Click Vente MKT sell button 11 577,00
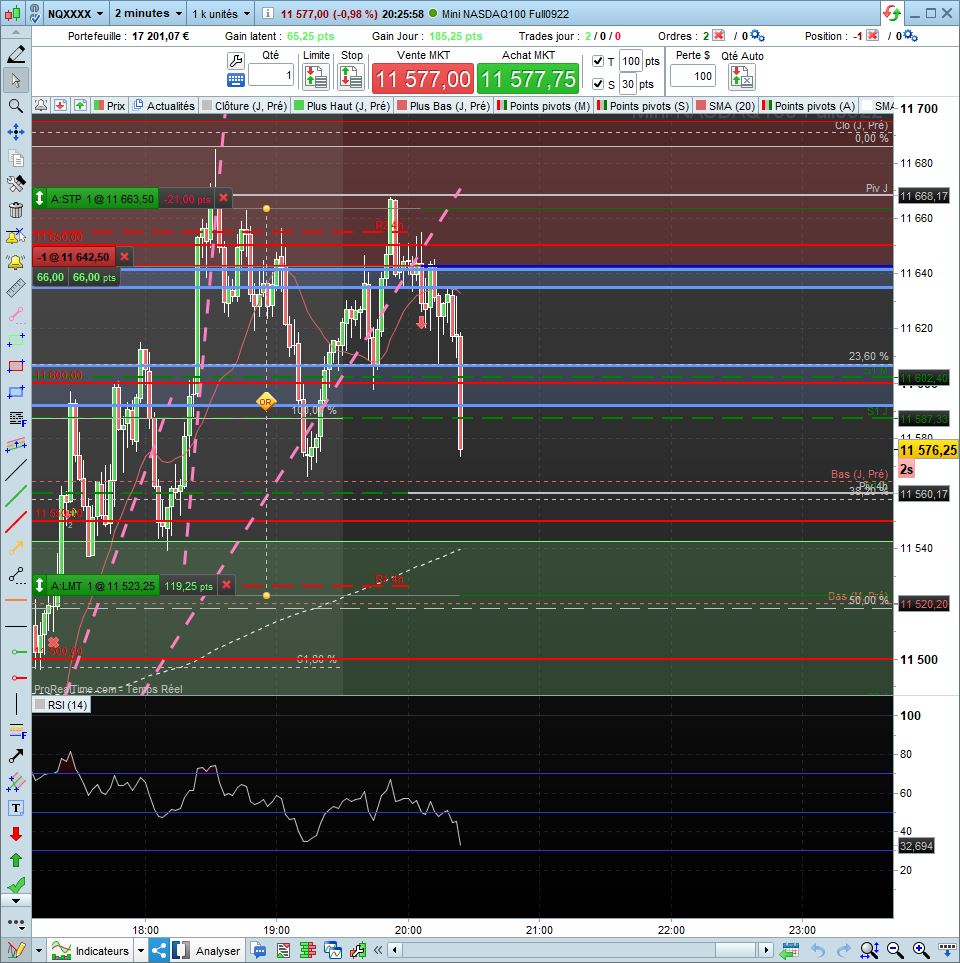The height and width of the screenshot is (963, 960). pos(423,79)
